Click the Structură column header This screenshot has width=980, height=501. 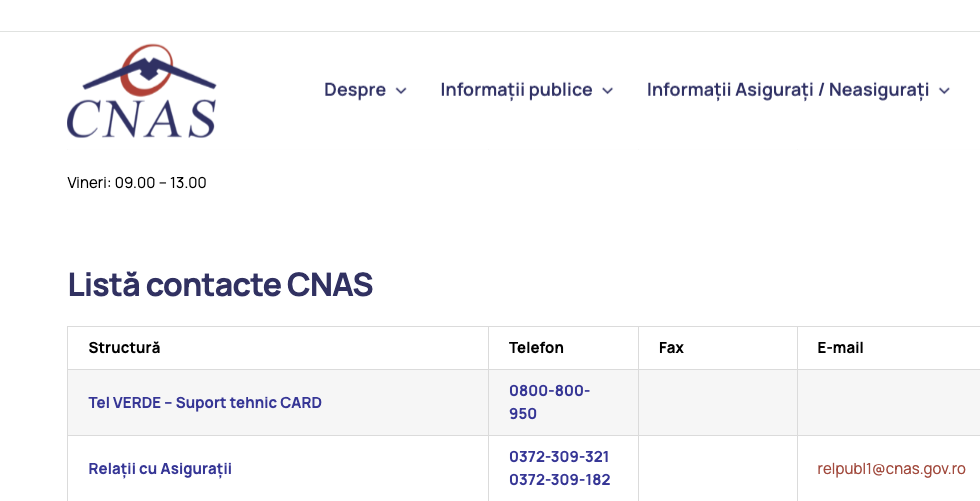(124, 348)
